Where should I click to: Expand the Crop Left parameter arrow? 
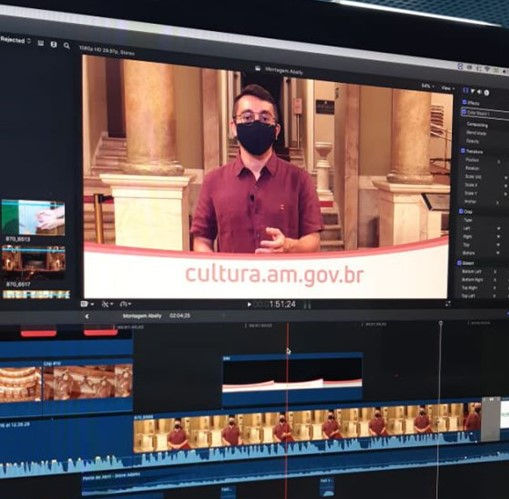click(499, 229)
